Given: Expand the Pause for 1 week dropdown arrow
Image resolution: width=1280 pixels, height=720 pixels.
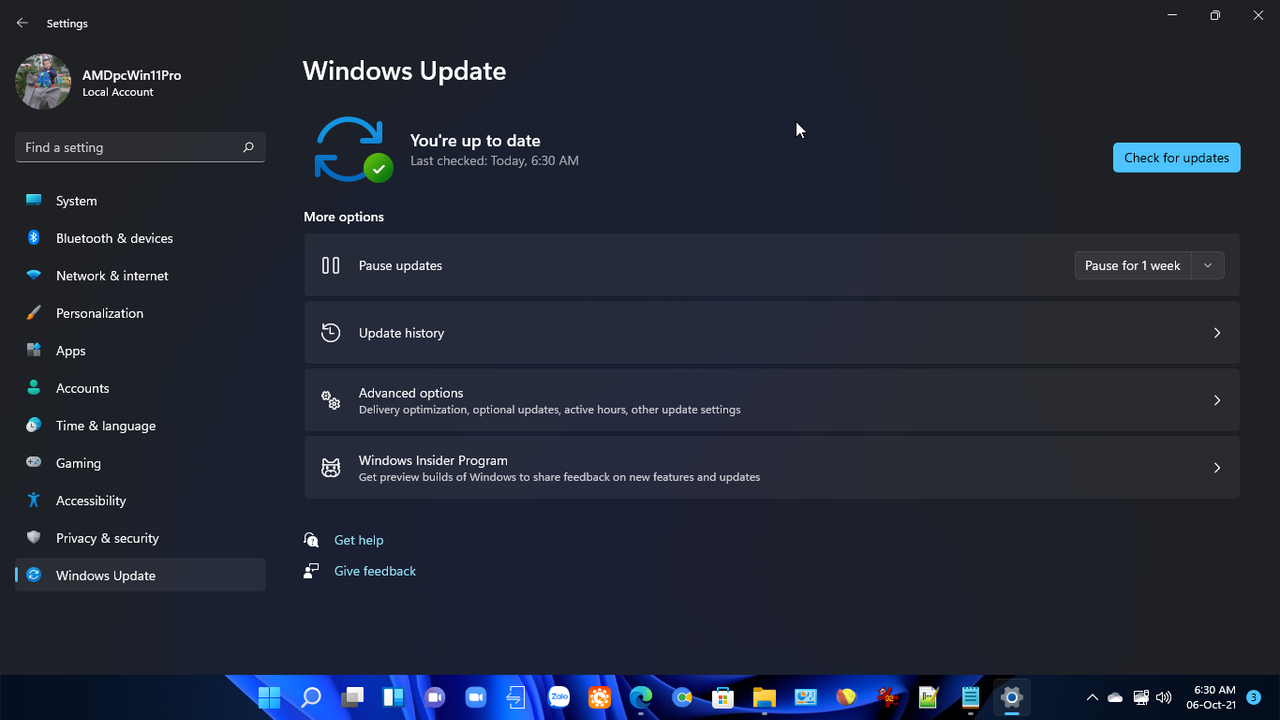Looking at the screenshot, I should 1208,265.
